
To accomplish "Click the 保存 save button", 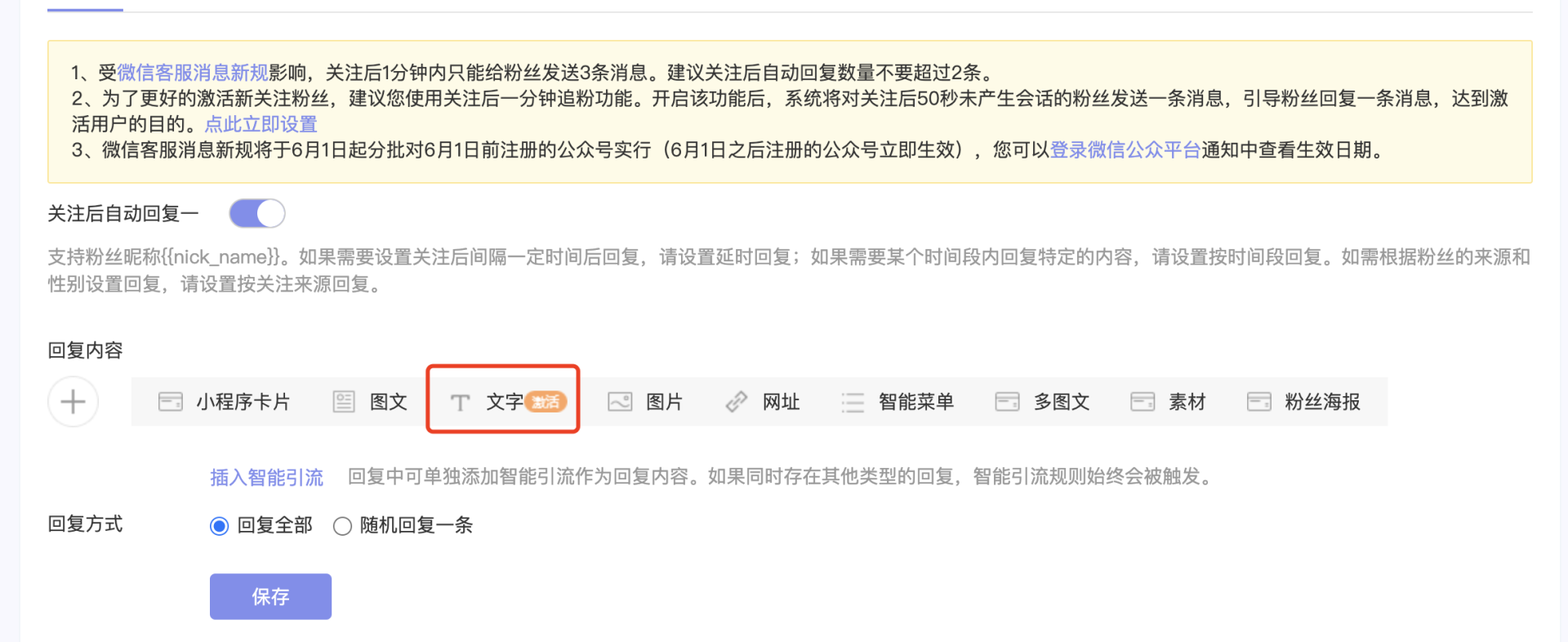I will pos(270,596).
